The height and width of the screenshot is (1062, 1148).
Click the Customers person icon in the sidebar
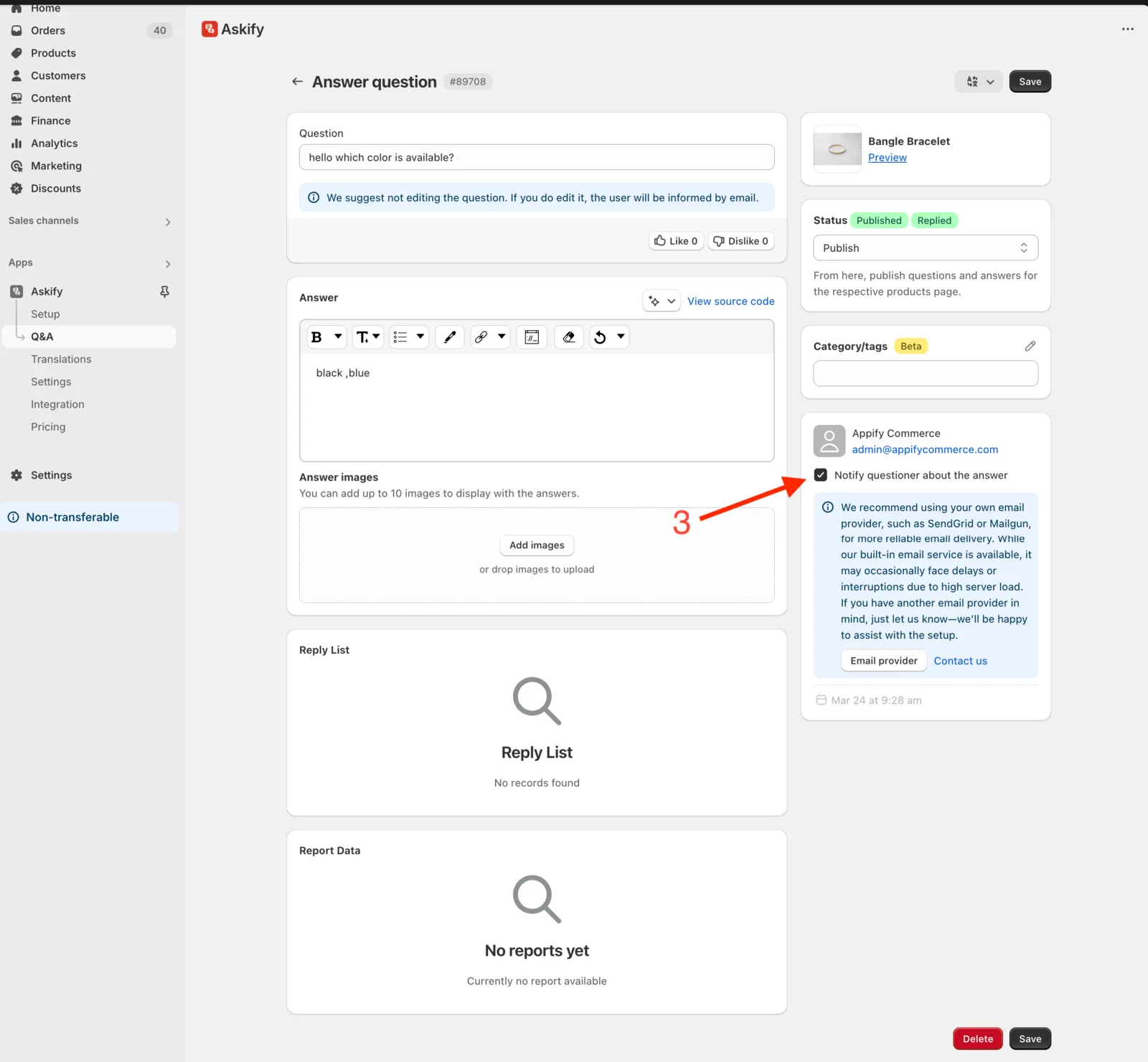(17, 75)
